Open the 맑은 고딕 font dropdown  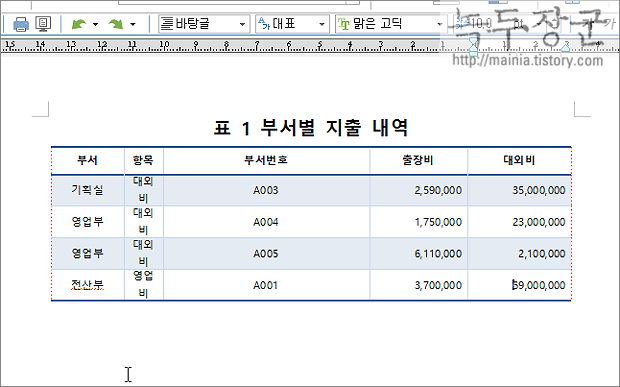391,24
